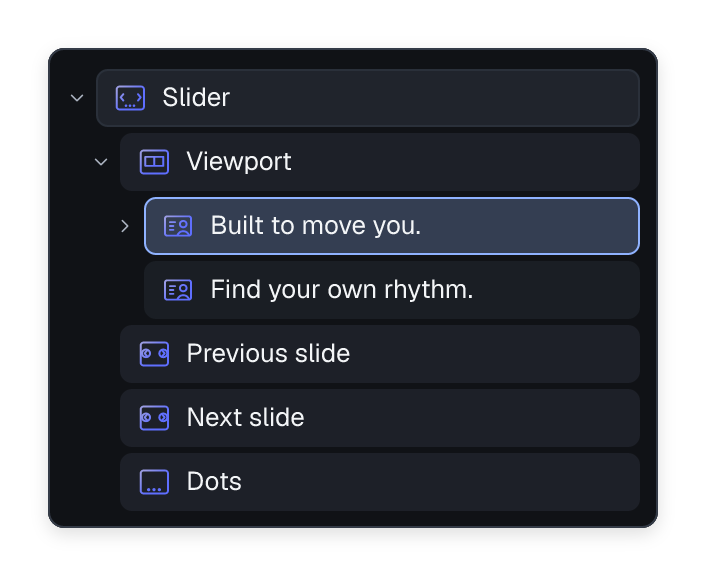Select the Slider row

(368, 98)
